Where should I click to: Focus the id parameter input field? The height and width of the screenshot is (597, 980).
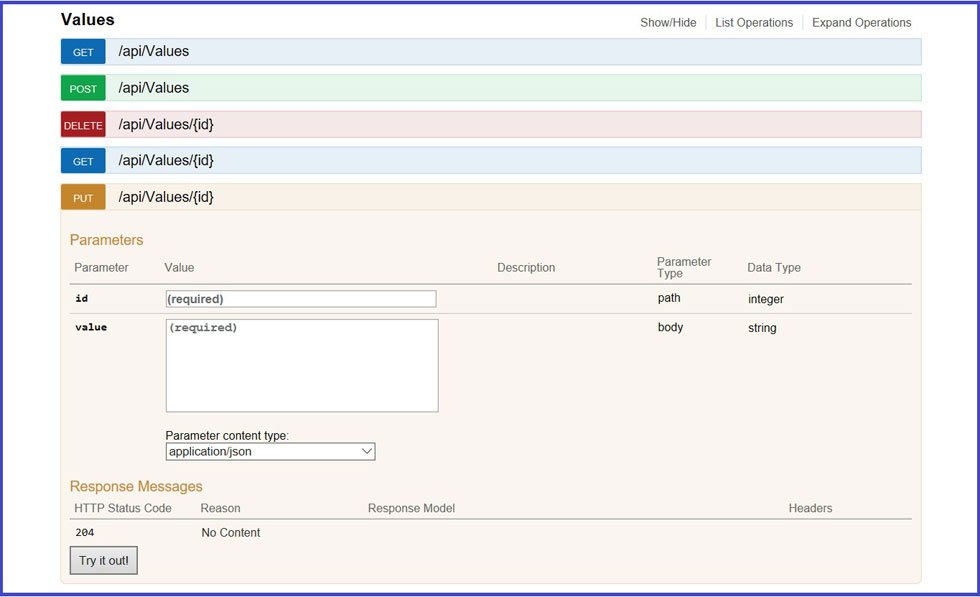pyautogui.click(x=300, y=299)
